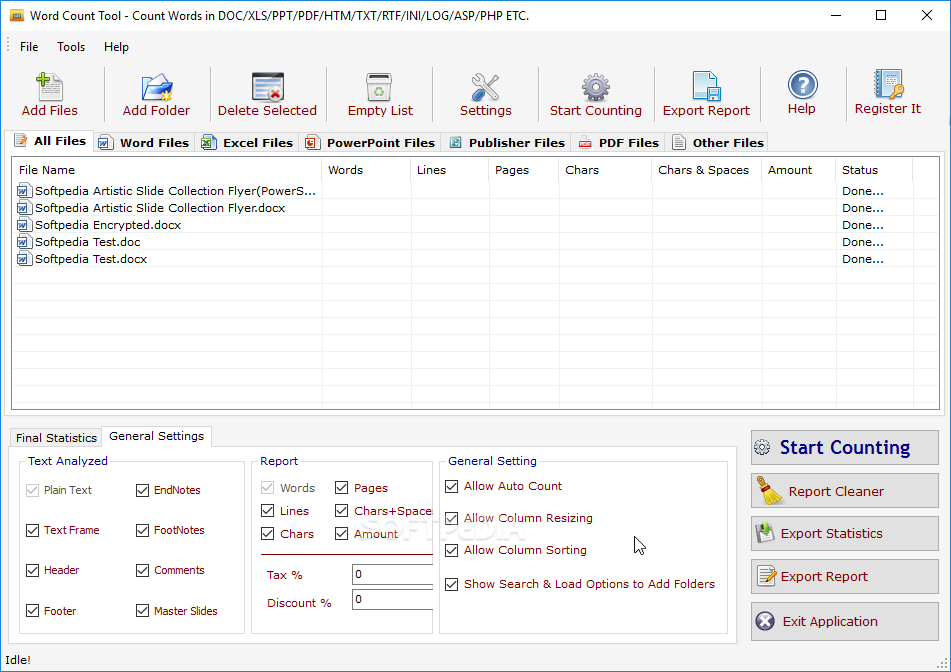Disable Allow Column Sorting
This screenshot has width=951, height=672.
(451, 550)
